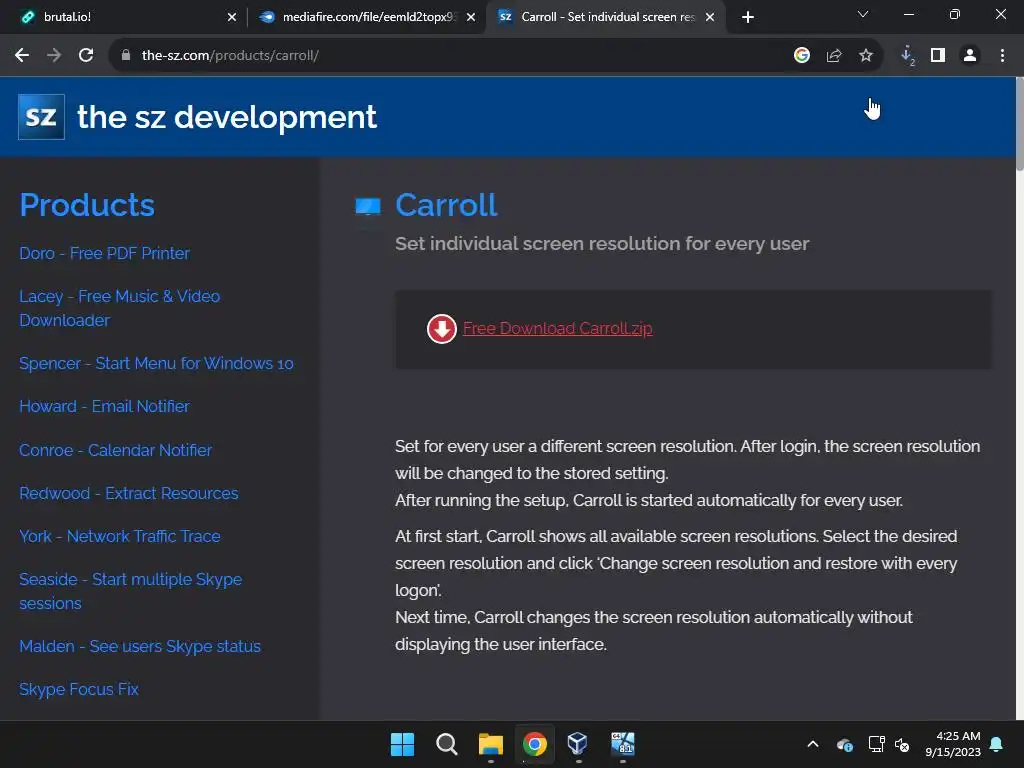This screenshot has height=768, width=1024.
Task: Click the page vertical scrollbar
Action: click(1019, 124)
